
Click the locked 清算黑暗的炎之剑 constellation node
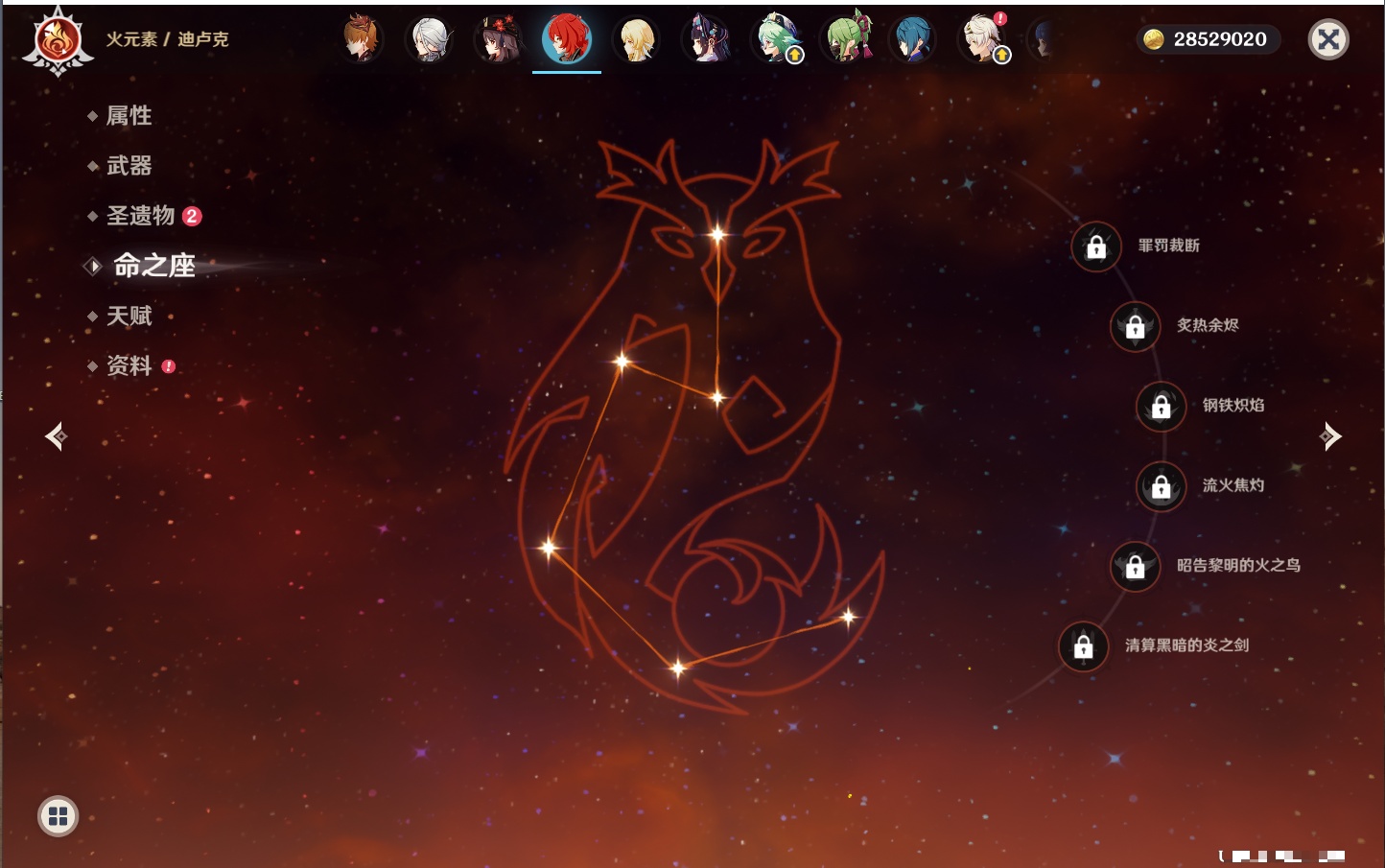tap(1084, 646)
